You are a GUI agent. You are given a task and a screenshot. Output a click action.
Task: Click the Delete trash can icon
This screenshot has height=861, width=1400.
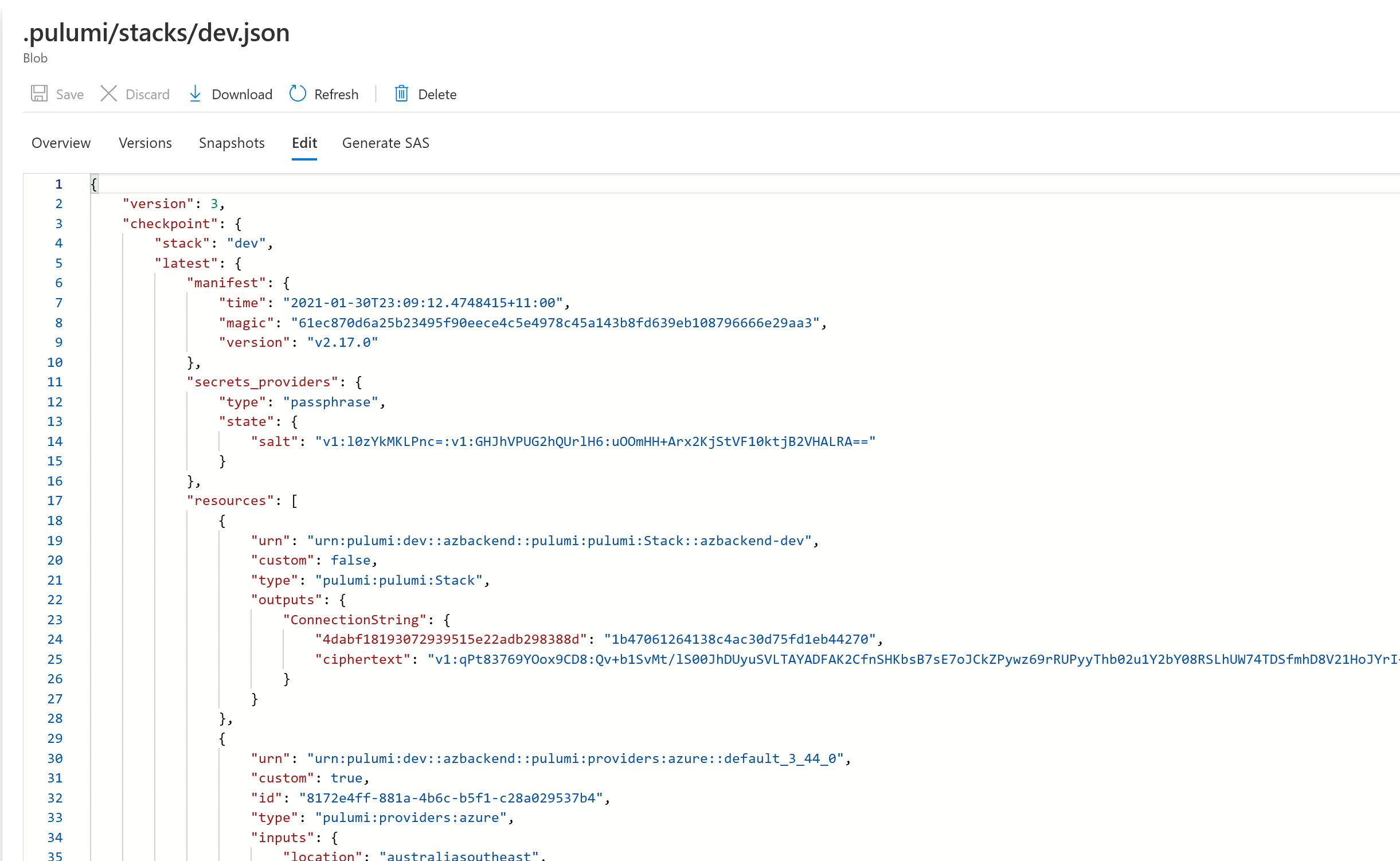point(401,93)
